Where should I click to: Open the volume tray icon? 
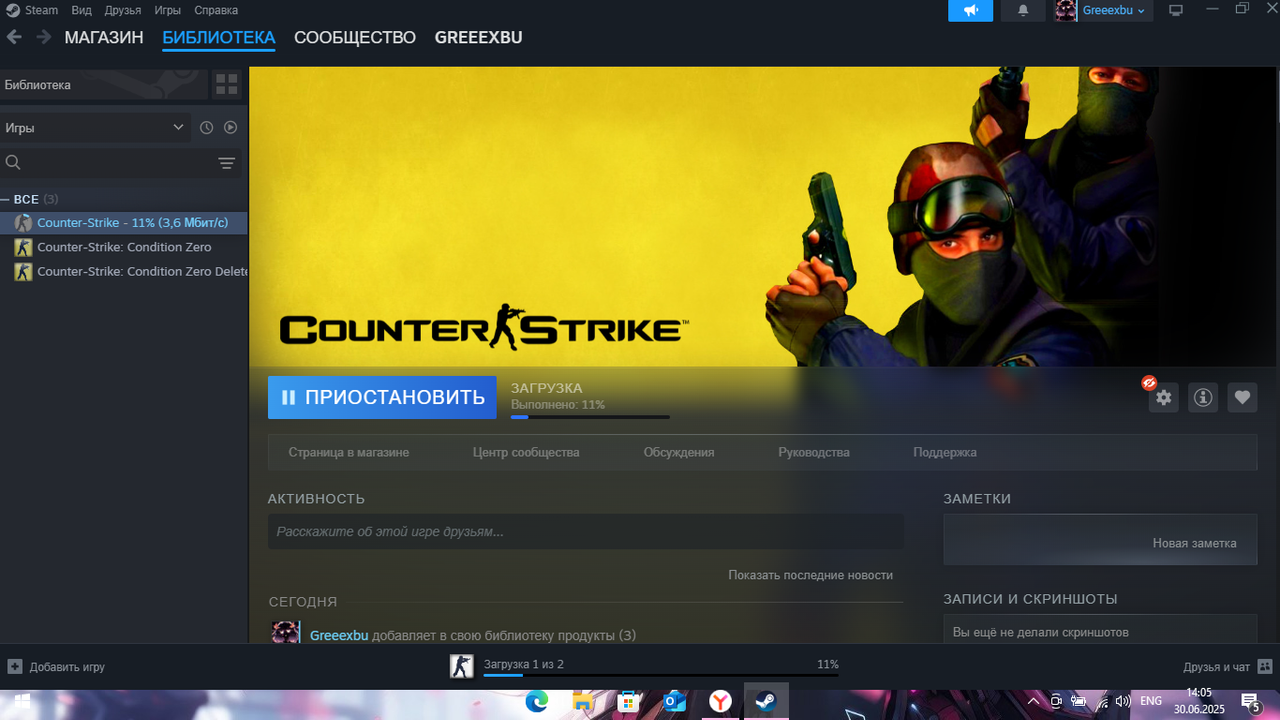pos(1124,702)
